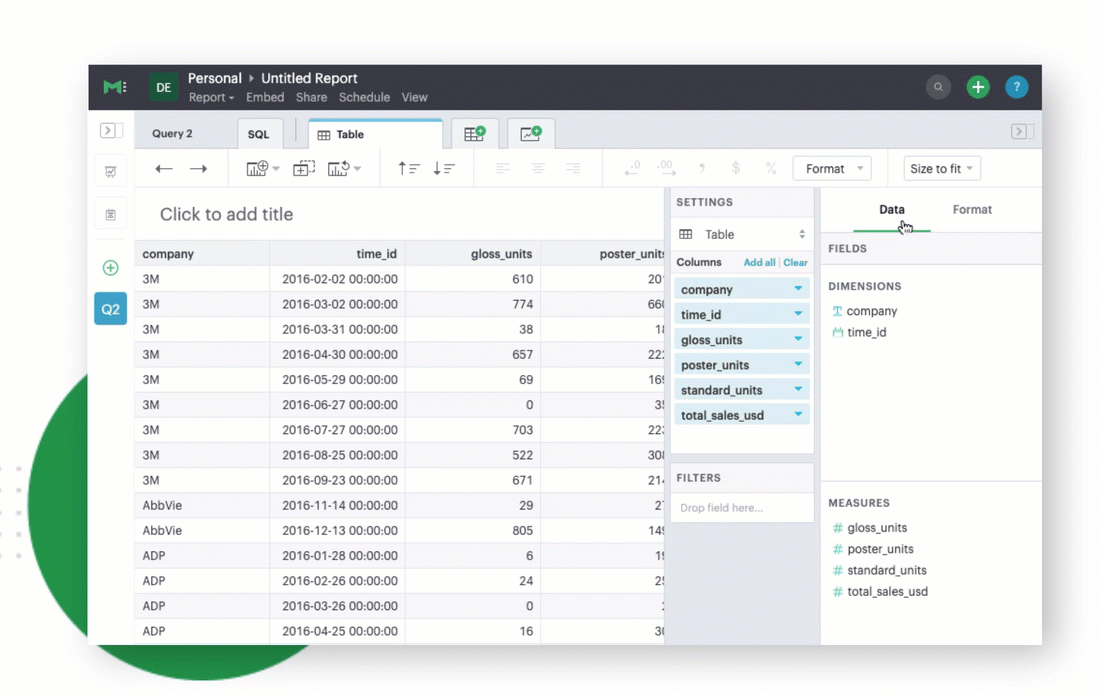Open the search icon in the header
This screenshot has width=1100, height=695.
pos(938,87)
